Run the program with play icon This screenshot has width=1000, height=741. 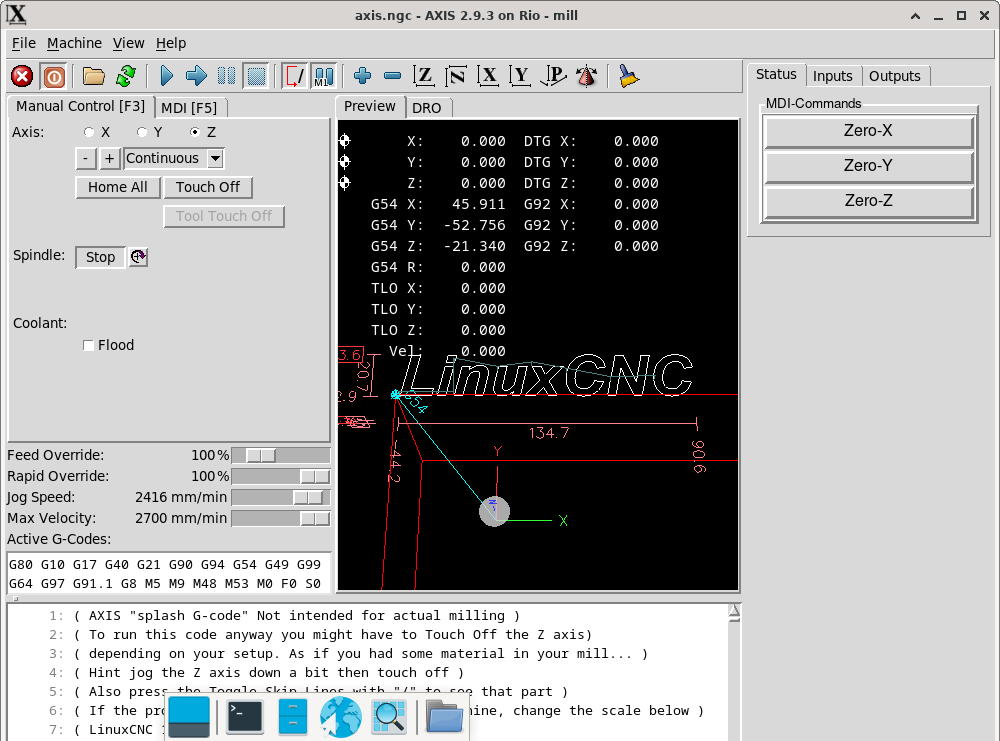point(166,77)
